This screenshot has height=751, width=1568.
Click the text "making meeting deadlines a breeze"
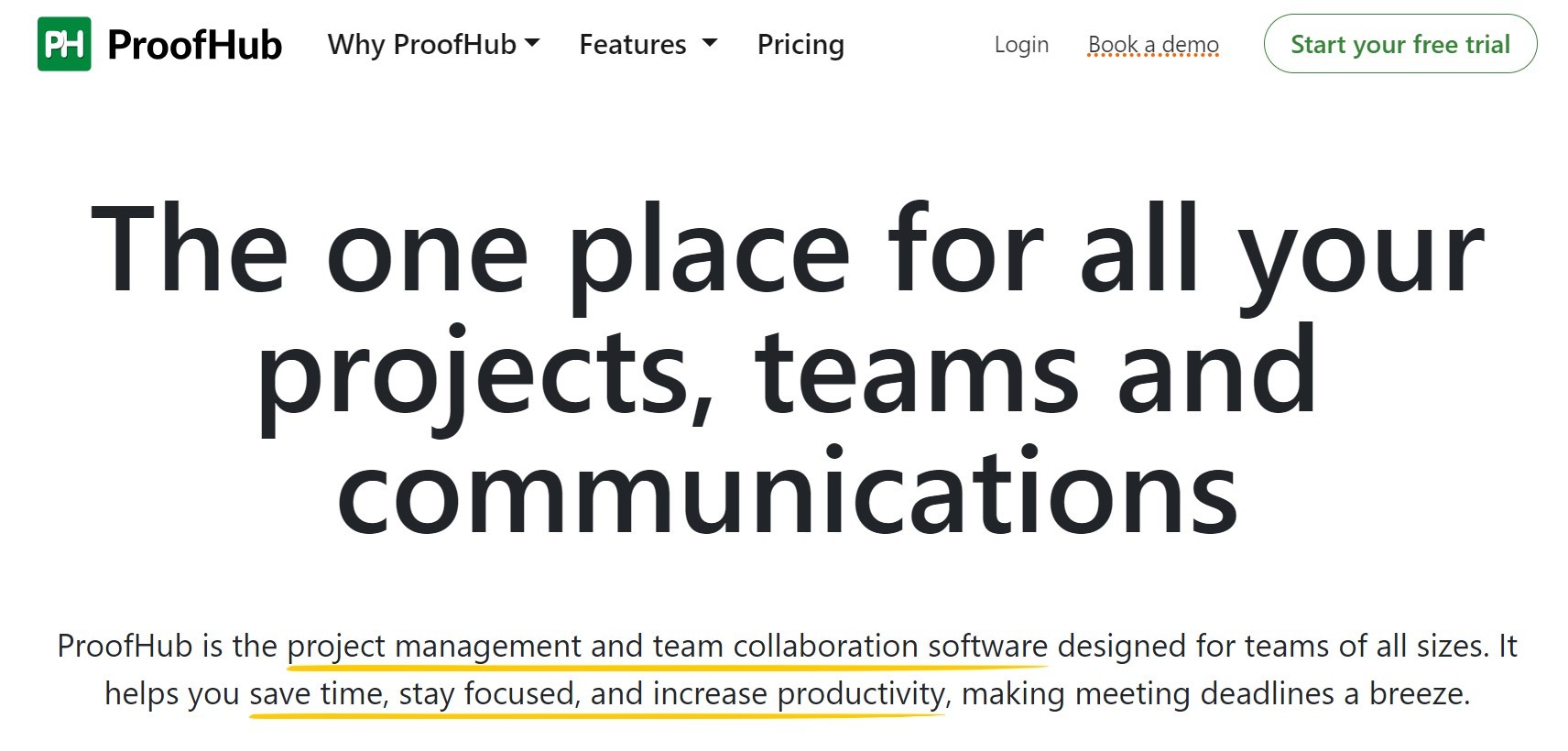1215,693
